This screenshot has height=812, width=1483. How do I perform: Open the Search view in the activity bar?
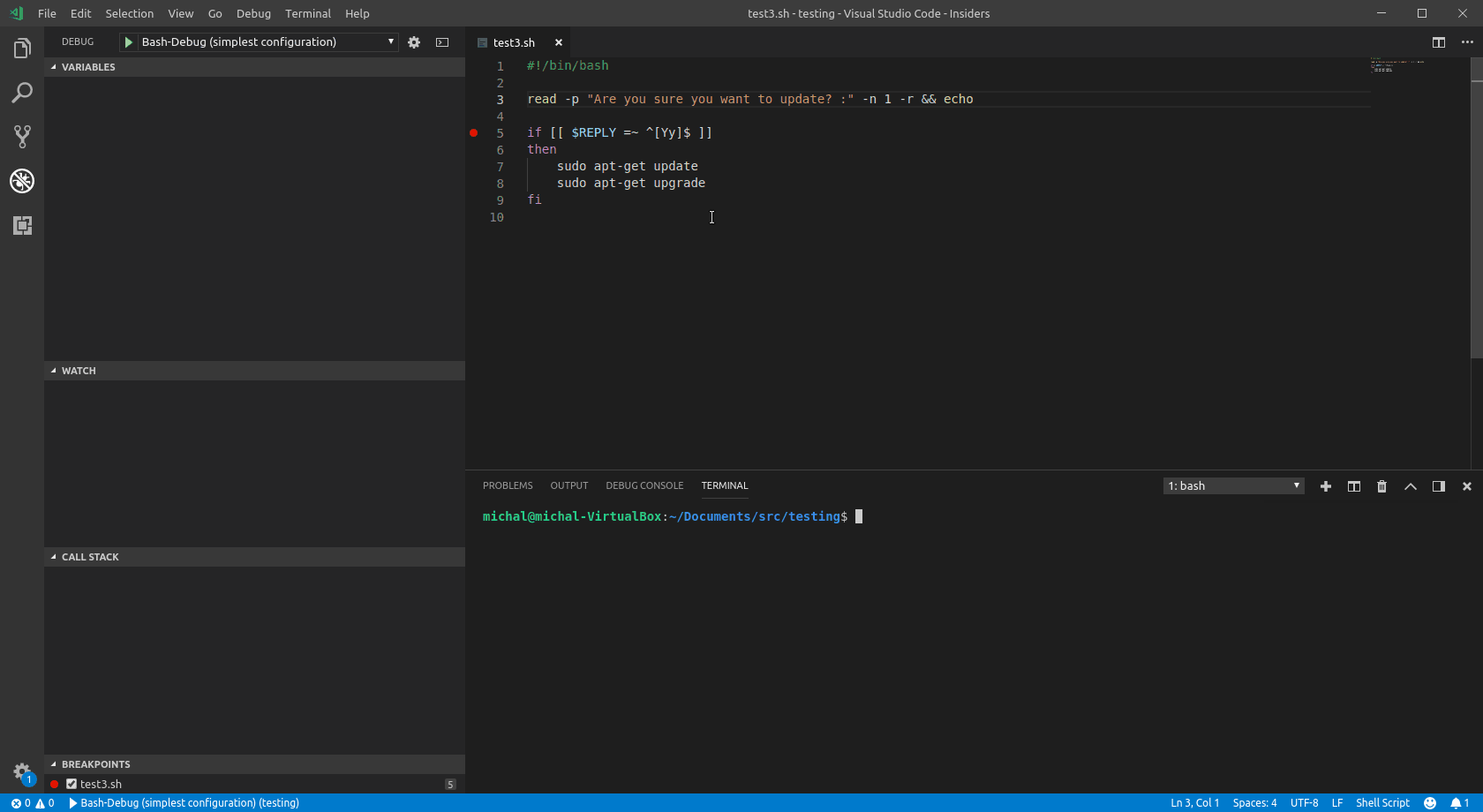[22, 93]
